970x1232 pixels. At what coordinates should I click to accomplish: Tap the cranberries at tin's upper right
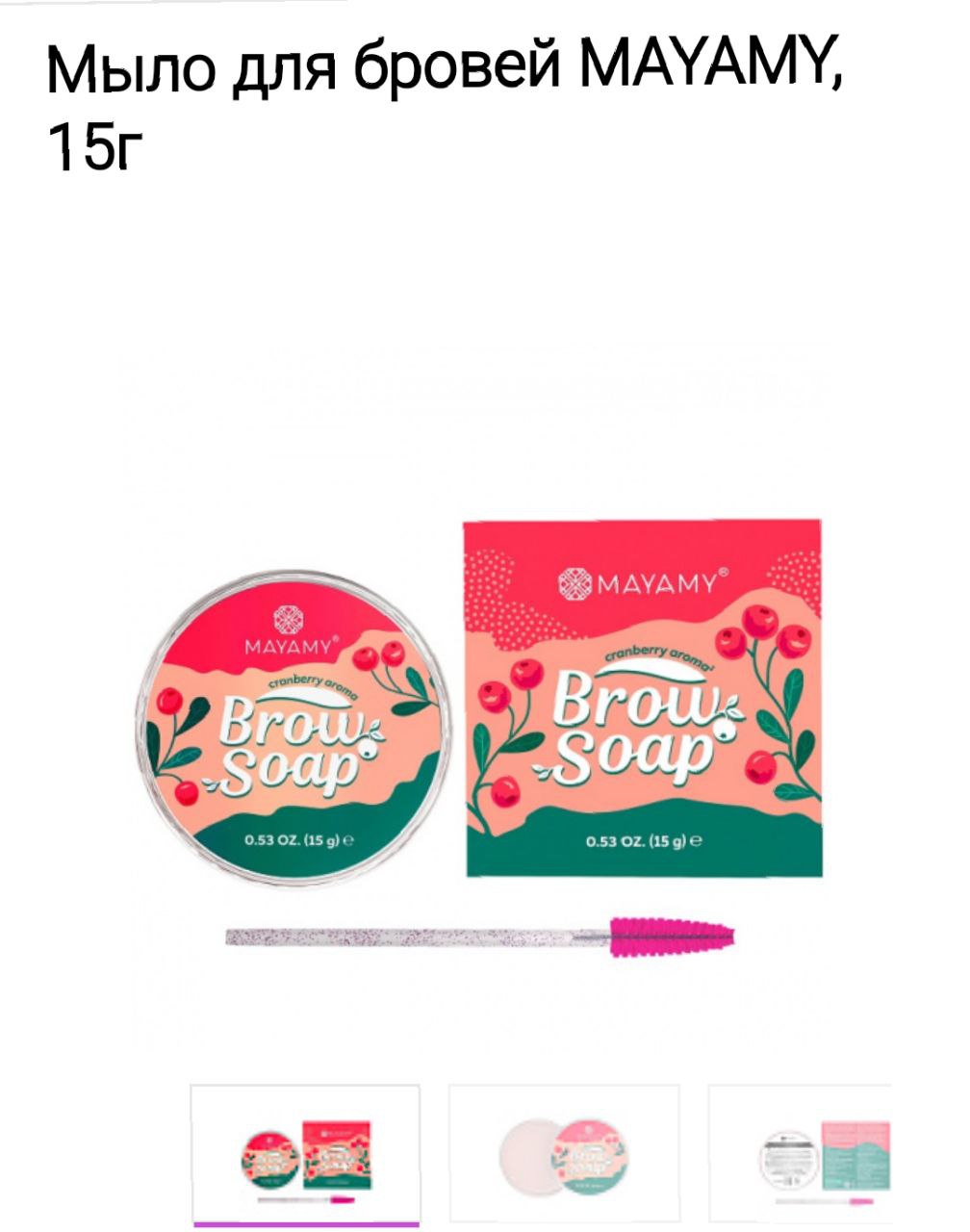pyautogui.click(x=378, y=657)
